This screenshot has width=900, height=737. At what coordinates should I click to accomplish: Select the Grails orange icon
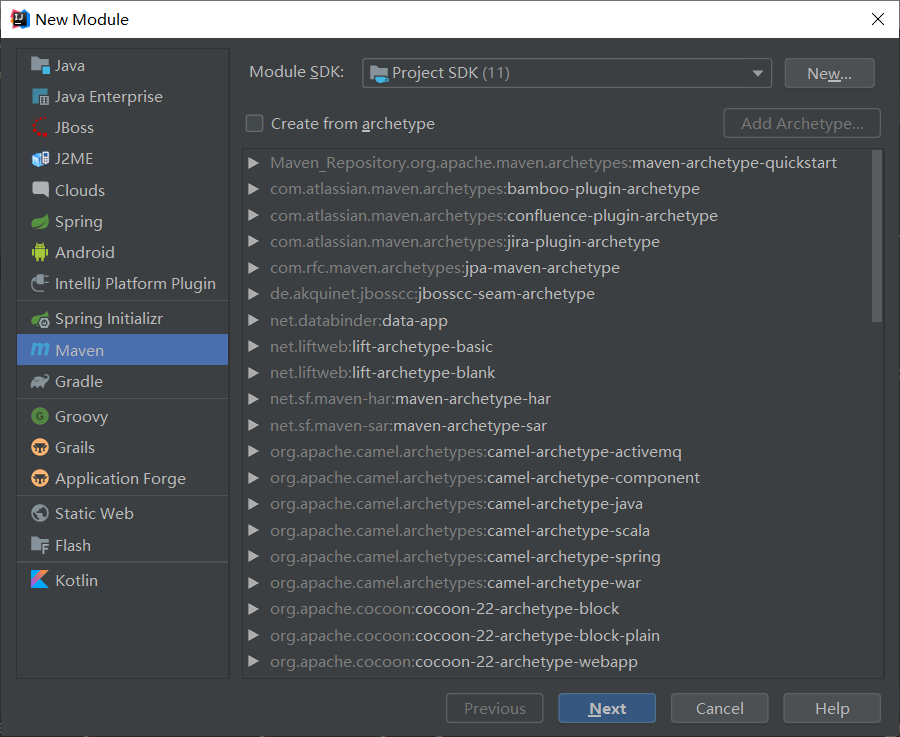pyautogui.click(x=40, y=447)
